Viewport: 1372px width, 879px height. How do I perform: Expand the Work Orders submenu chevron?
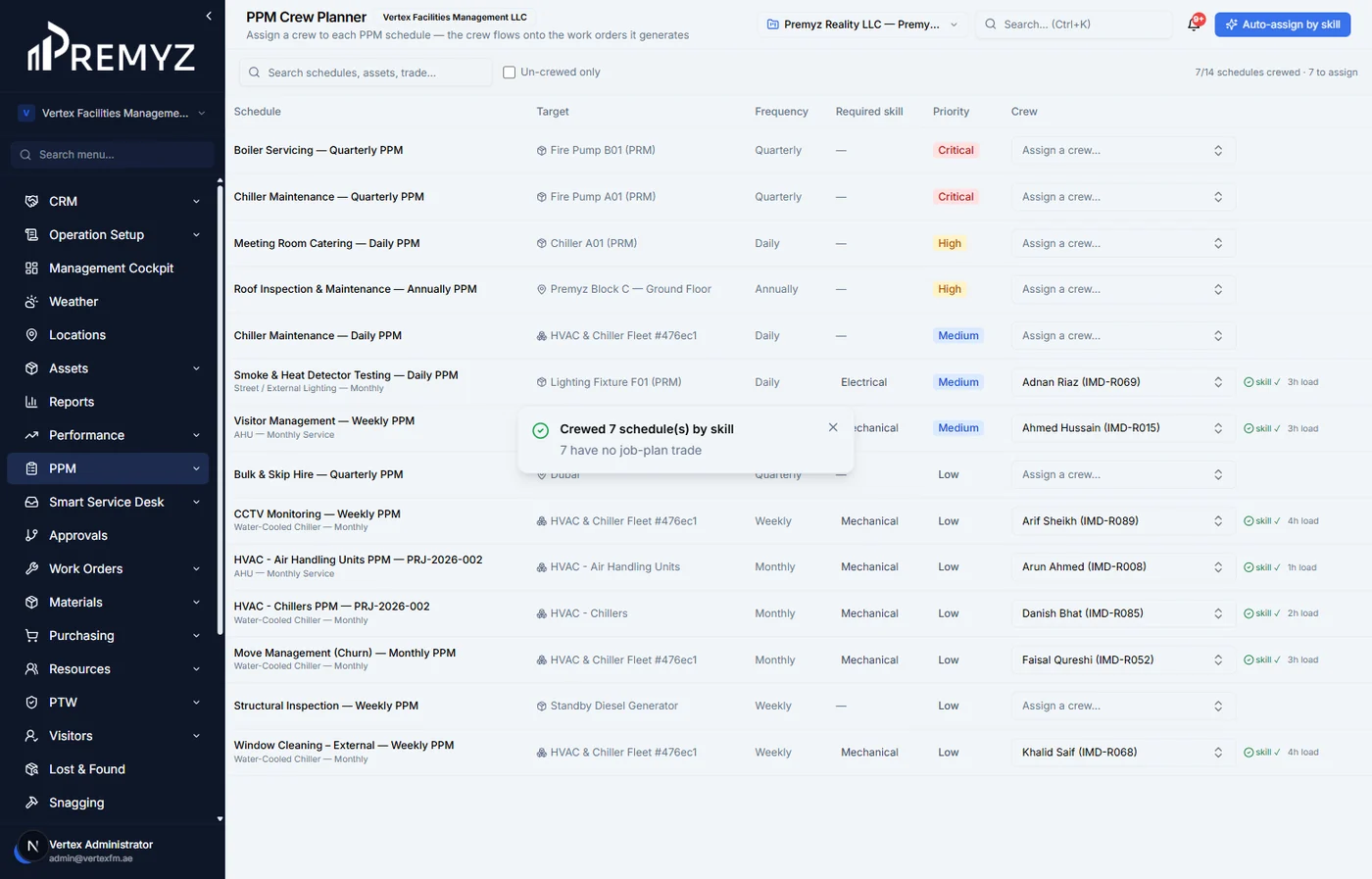(196, 568)
